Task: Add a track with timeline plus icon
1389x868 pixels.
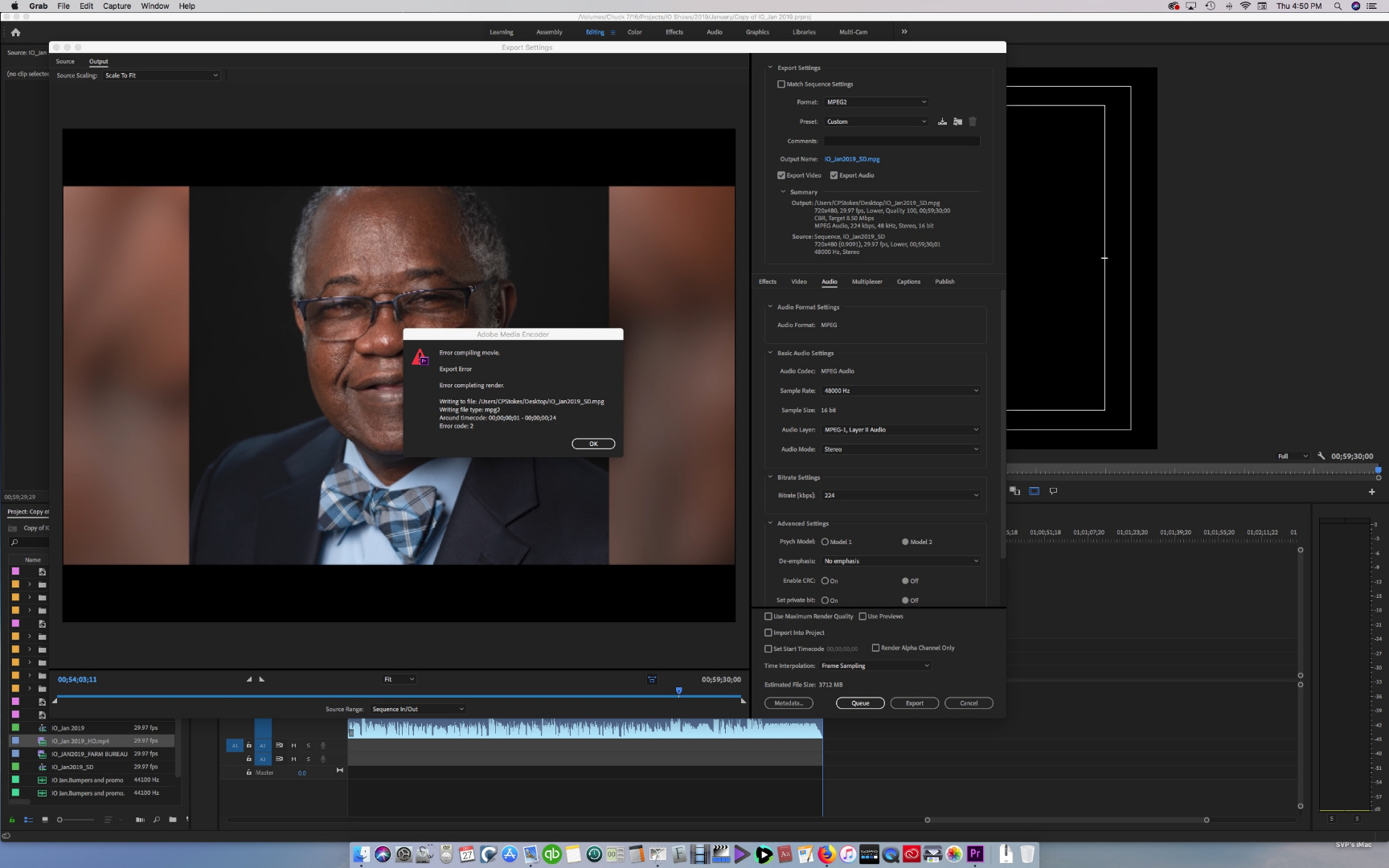Action: (x=1372, y=491)
